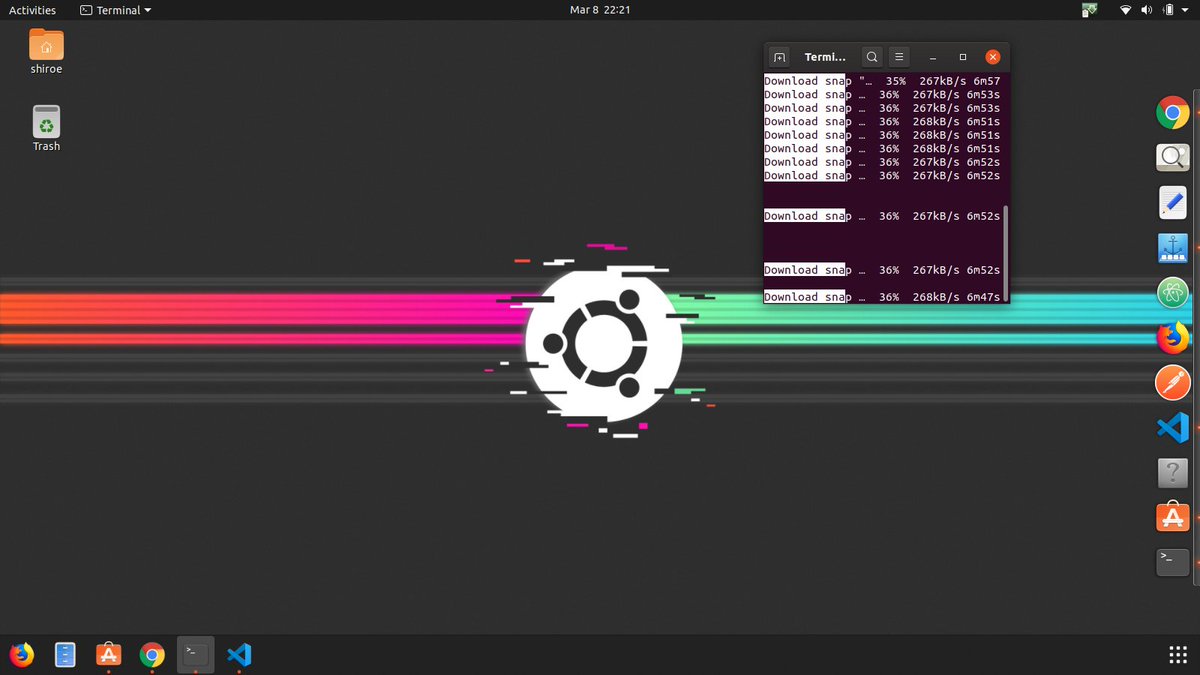
Task: Launch Postman from the right dock
Action: pyautogui.click(x=1172, y=382)
